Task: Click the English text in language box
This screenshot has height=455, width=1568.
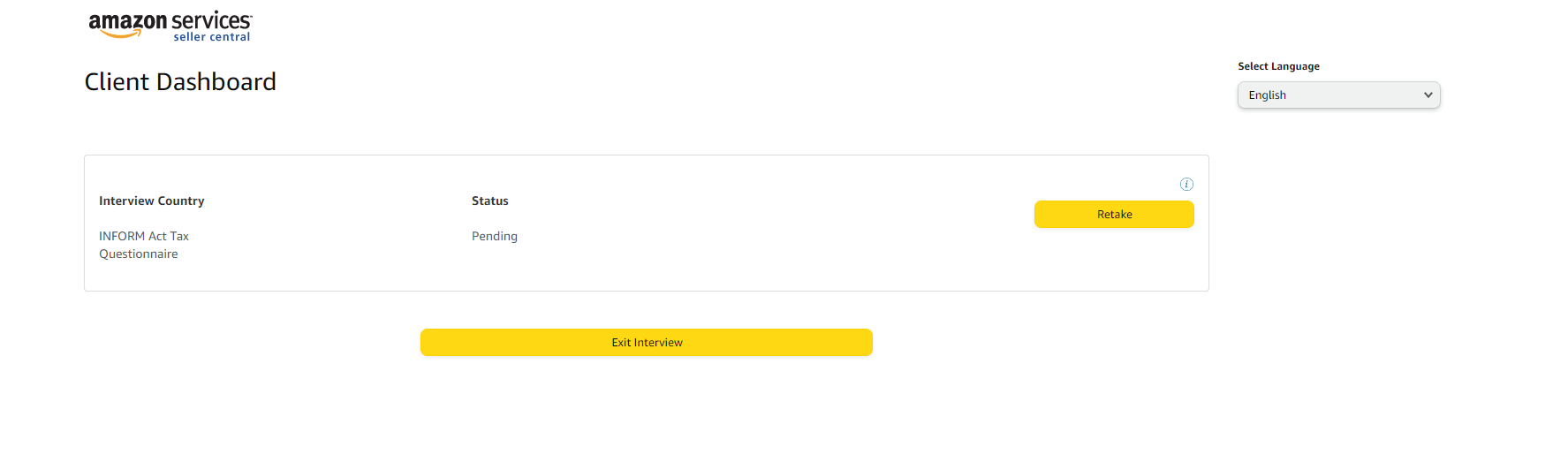Action: 1267,95
